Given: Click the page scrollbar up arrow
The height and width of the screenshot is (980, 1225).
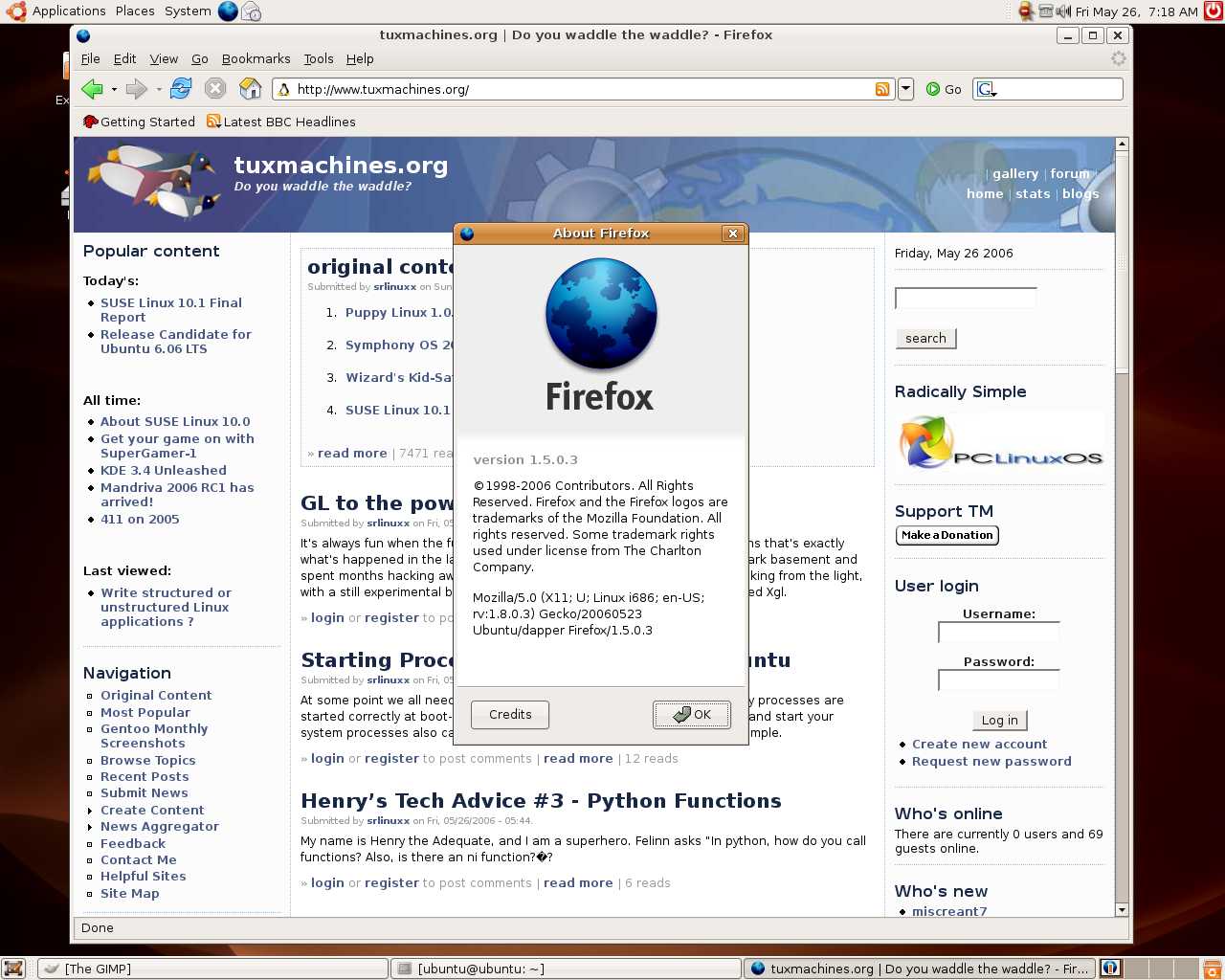Looking at the screenshot, I should pyautogui.click(x=1123, y=144).
